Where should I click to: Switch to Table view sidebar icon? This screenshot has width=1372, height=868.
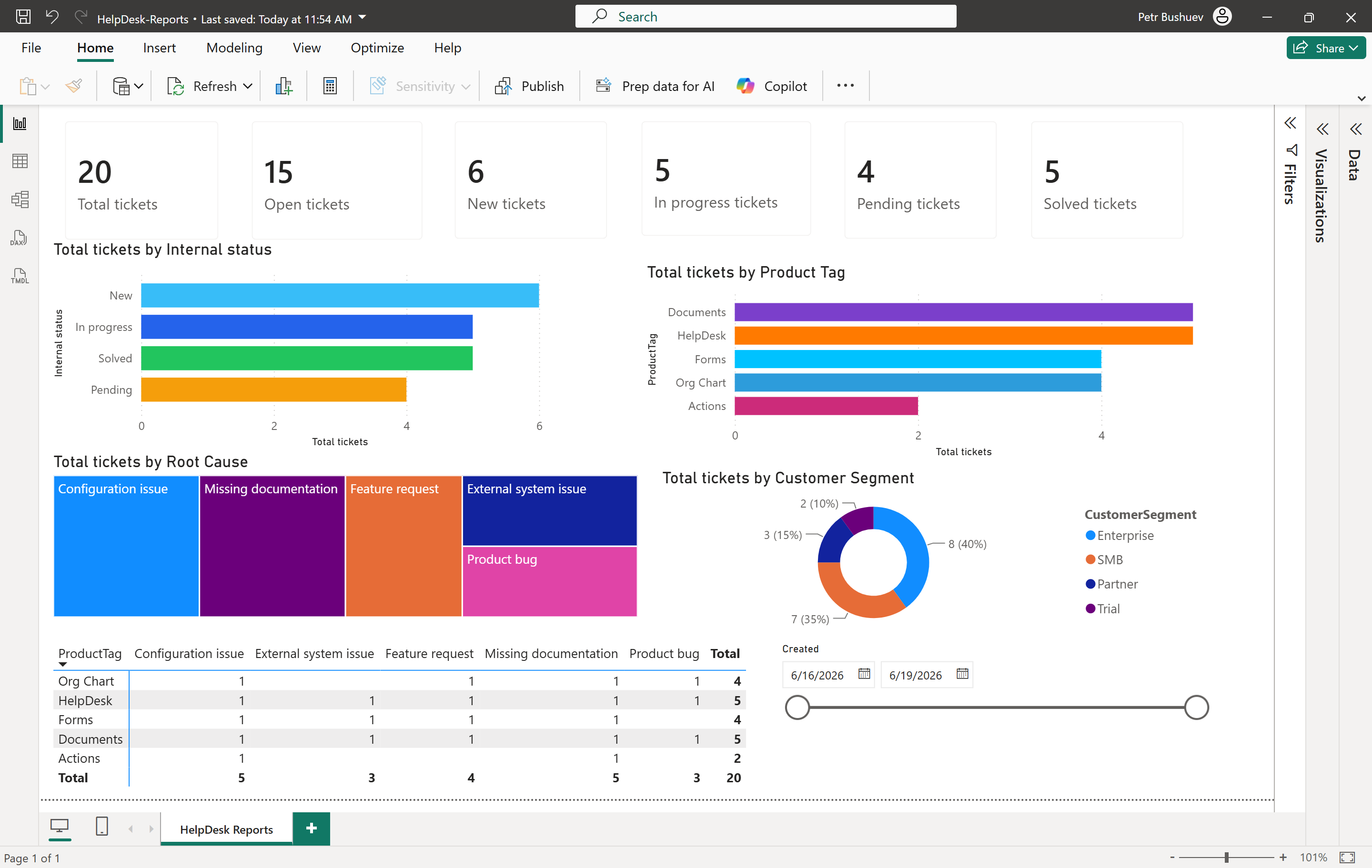click(x=20, y=161)
